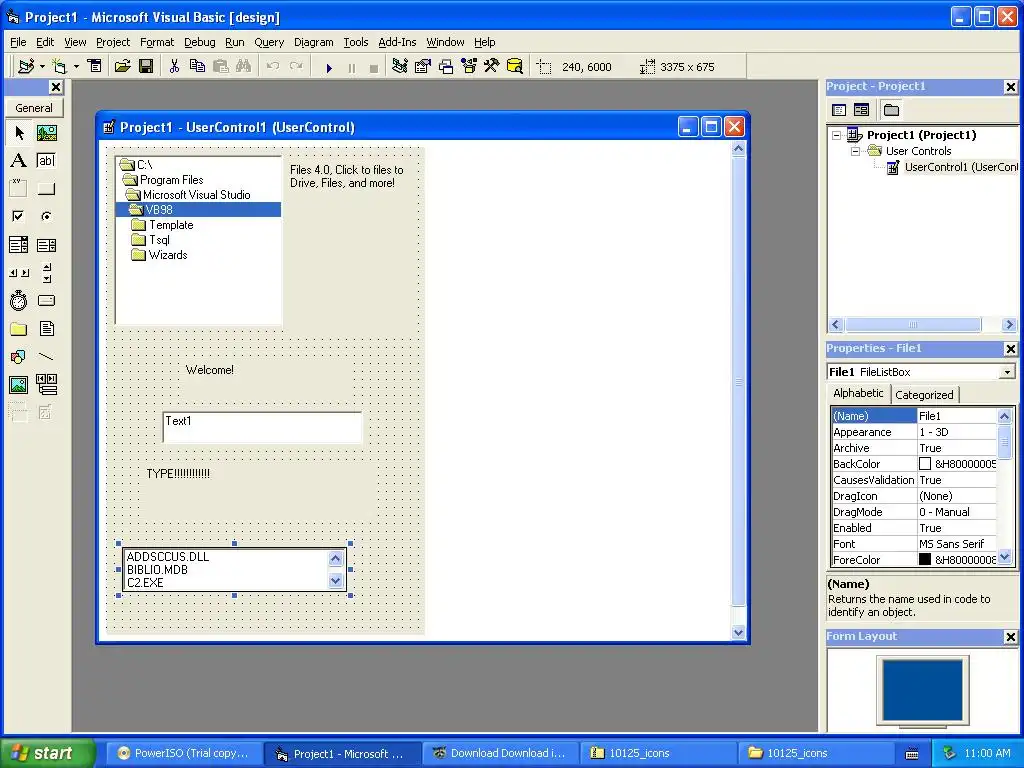Image resolution: width=1024 pixels, height=768 pixels.
Task: Select the FileListBox control tool
Action: click(46, 328)
